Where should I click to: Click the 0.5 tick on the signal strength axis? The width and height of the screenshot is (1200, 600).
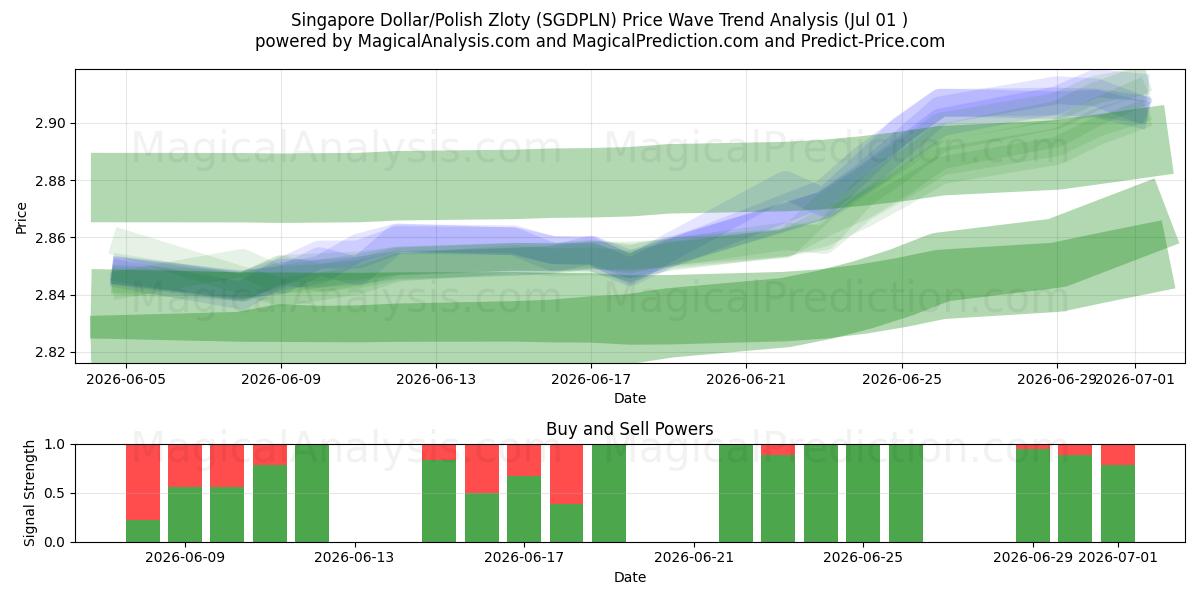coord(56,493)
